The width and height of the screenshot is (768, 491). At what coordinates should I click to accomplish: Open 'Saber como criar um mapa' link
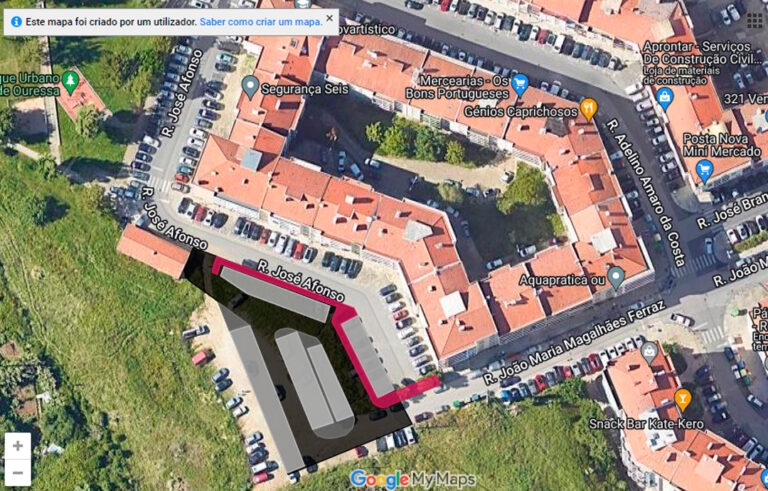pos(261,22)
